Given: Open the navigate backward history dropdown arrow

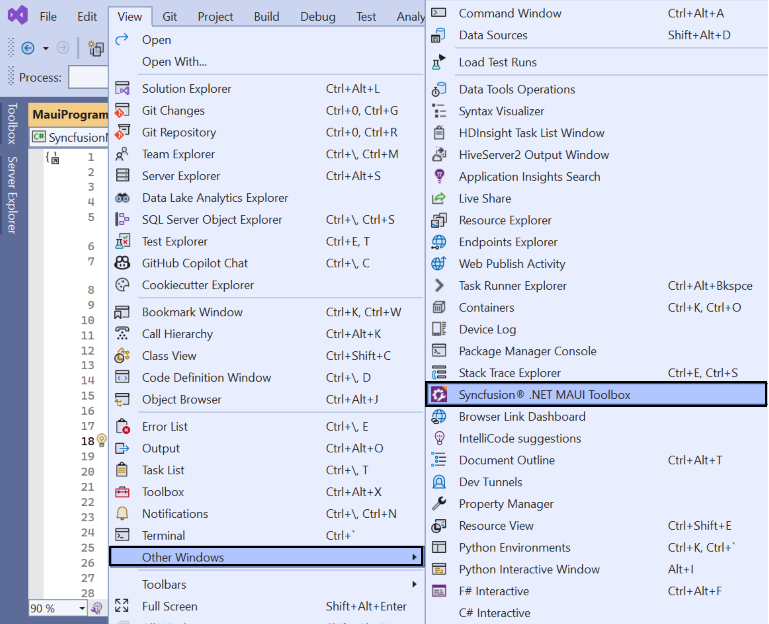Looking at the screenshot, I should (x=46, y=48).
